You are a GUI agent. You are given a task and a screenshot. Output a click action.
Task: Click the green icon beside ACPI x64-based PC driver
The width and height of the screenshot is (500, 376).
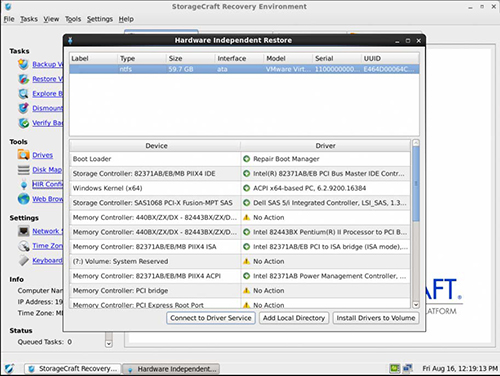pyautogui.click(x=246, y=188)
